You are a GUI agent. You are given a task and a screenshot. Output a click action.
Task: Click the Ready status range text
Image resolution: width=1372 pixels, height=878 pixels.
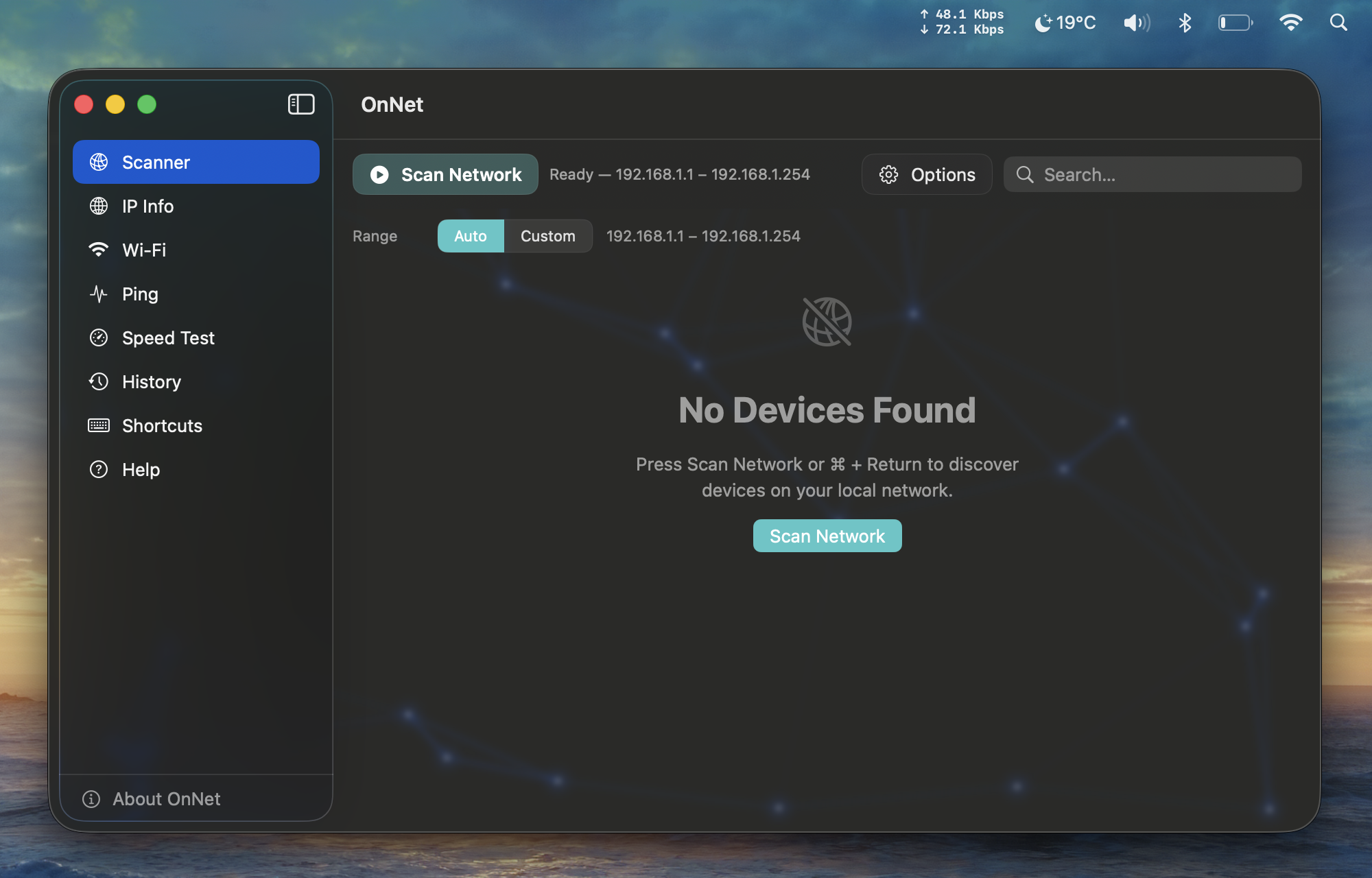tap(680, 174)
